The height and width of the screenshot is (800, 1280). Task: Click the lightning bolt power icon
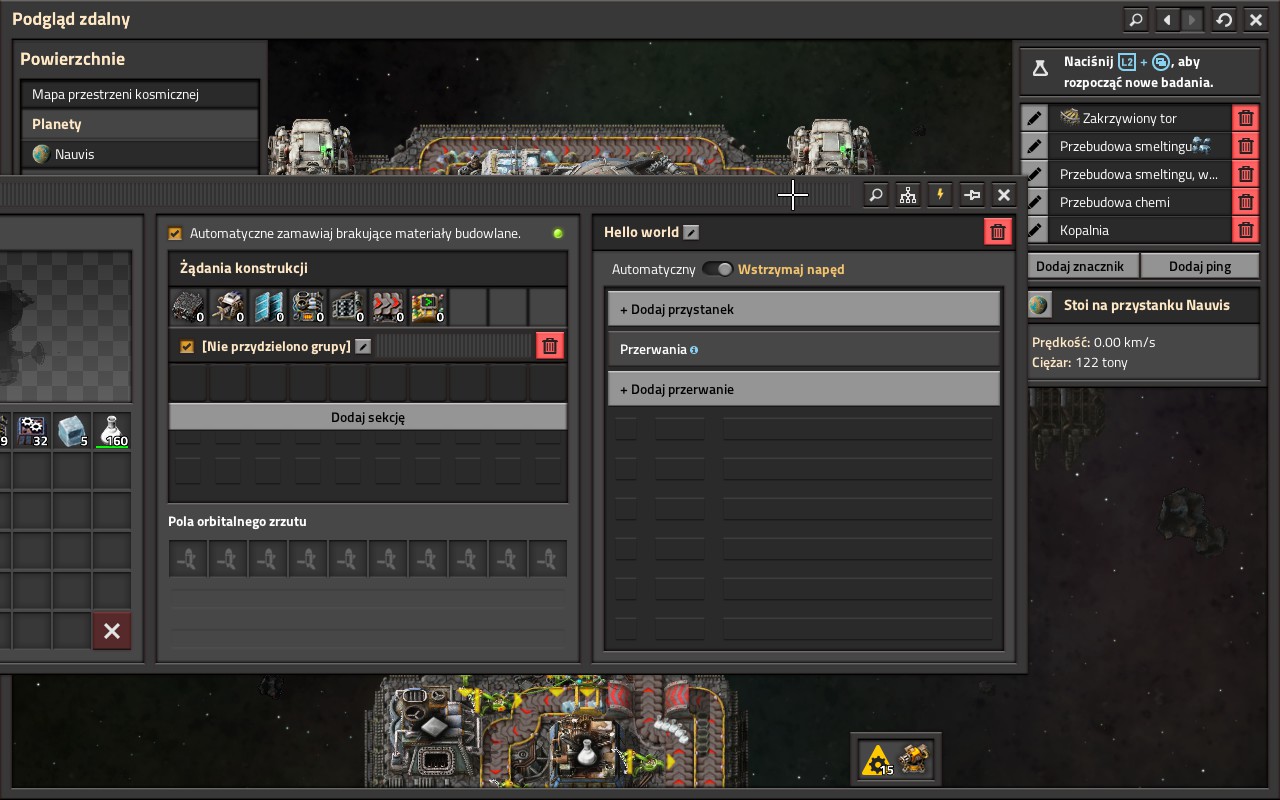[x=940, y=195]
